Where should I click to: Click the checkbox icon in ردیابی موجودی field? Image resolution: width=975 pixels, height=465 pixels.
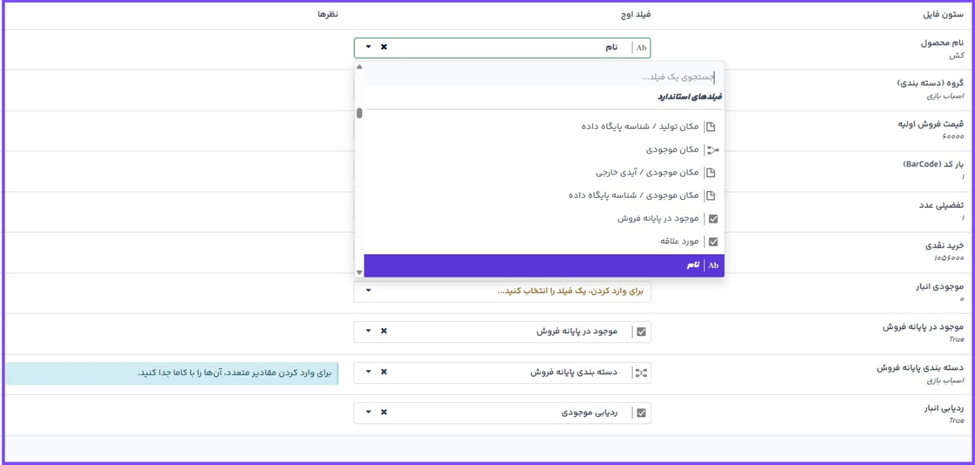point(641,412)
